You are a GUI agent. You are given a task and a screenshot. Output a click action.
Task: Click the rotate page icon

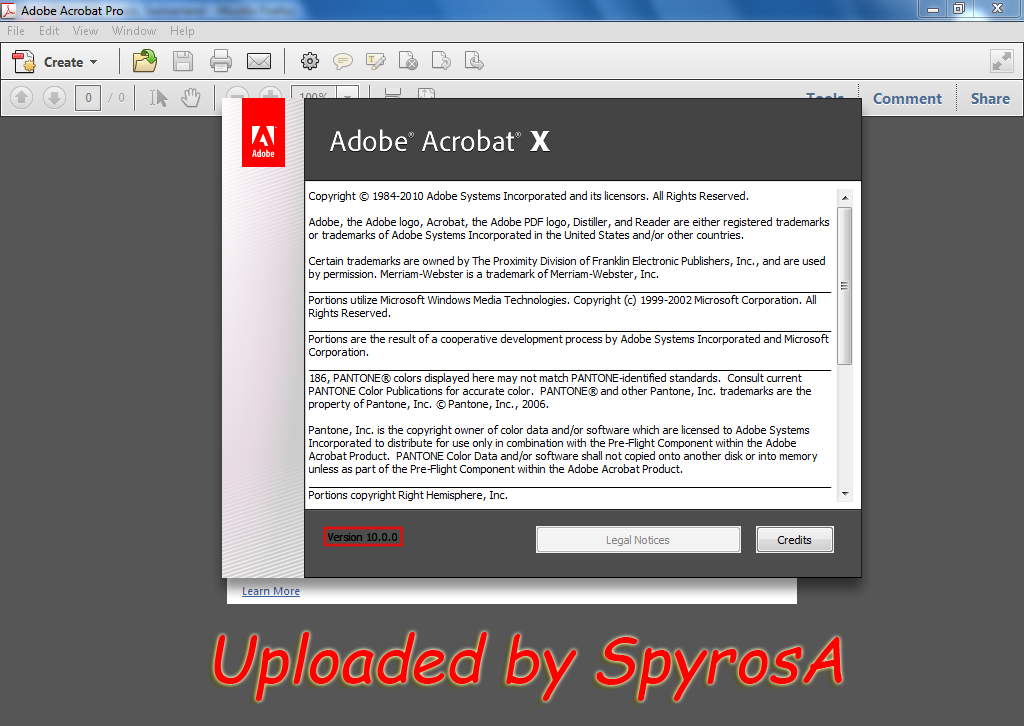(x=441, y=61)
